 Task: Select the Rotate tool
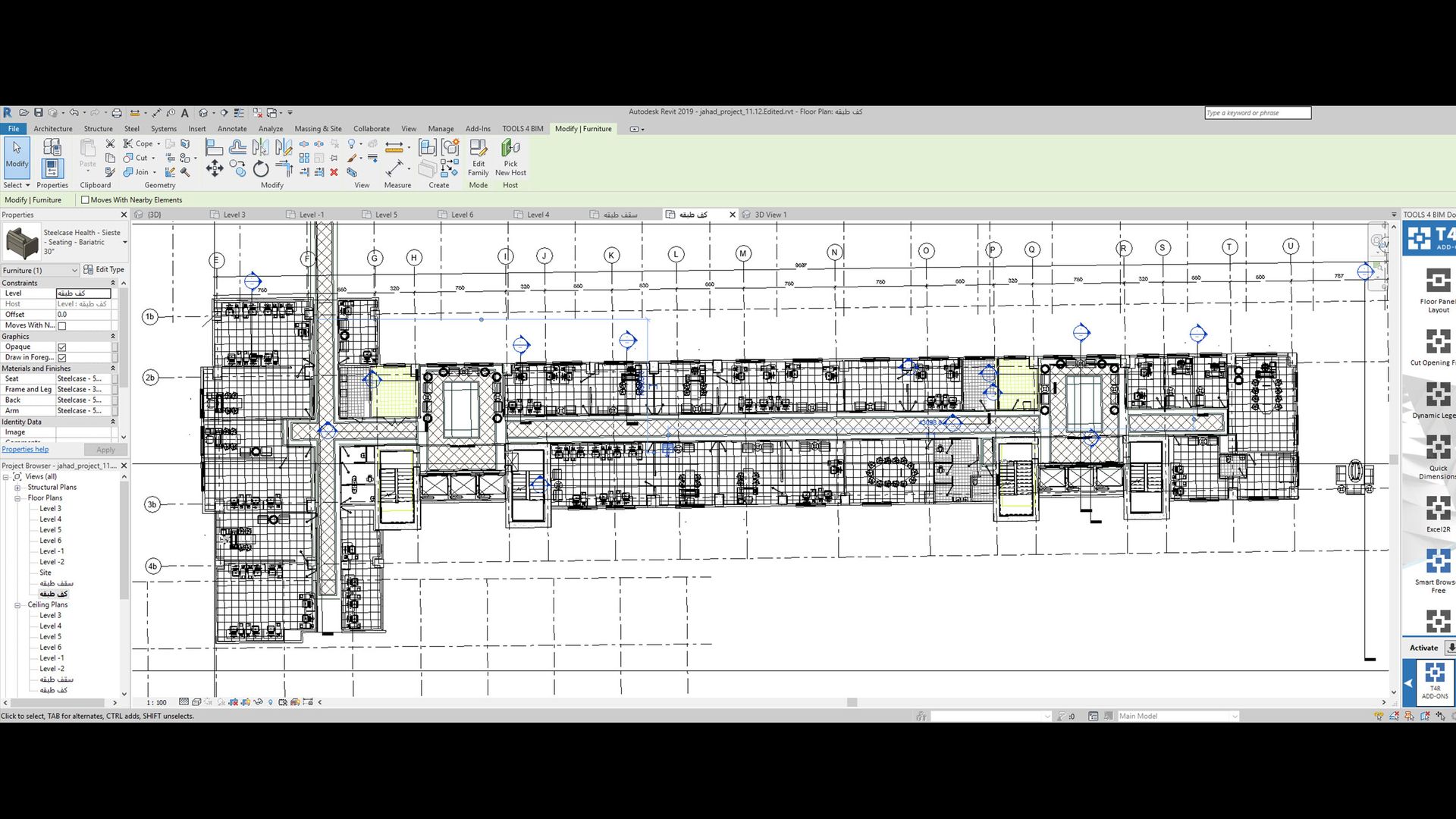261,168
